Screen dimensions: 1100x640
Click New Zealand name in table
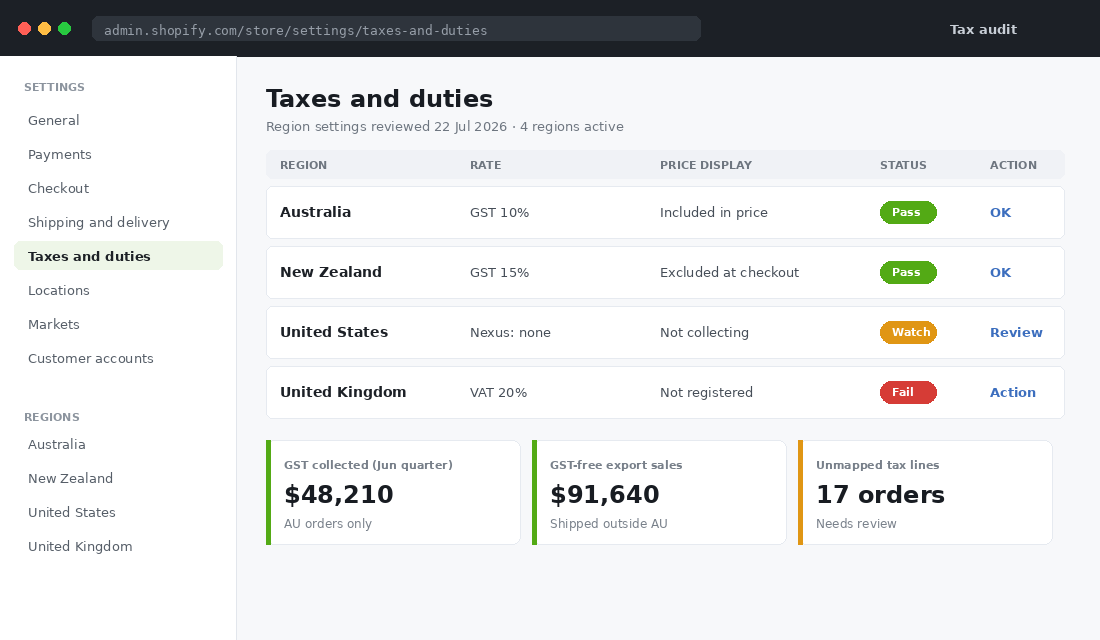tap(330, 272)
